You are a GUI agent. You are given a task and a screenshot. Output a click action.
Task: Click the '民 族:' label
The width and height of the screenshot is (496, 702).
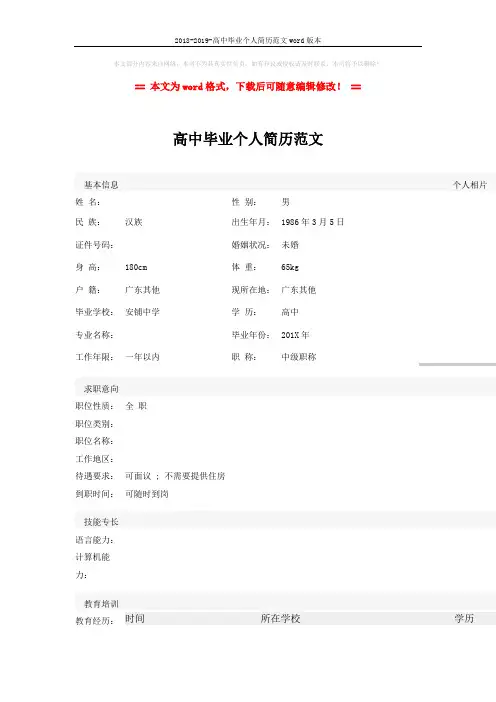point(88,222)
